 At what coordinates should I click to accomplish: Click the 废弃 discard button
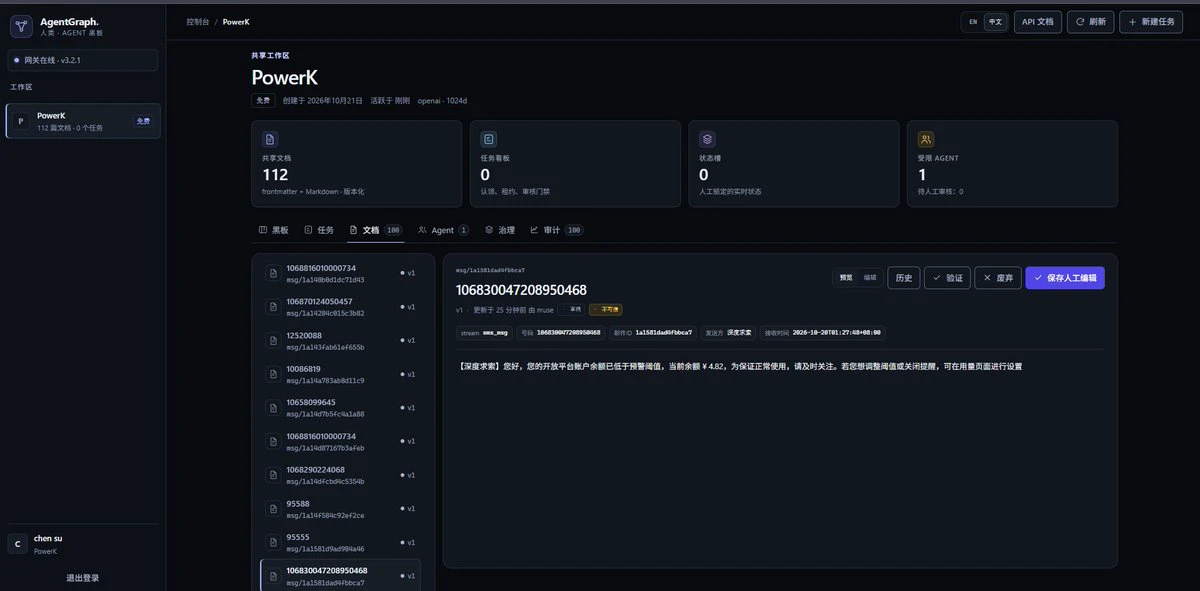998,278
